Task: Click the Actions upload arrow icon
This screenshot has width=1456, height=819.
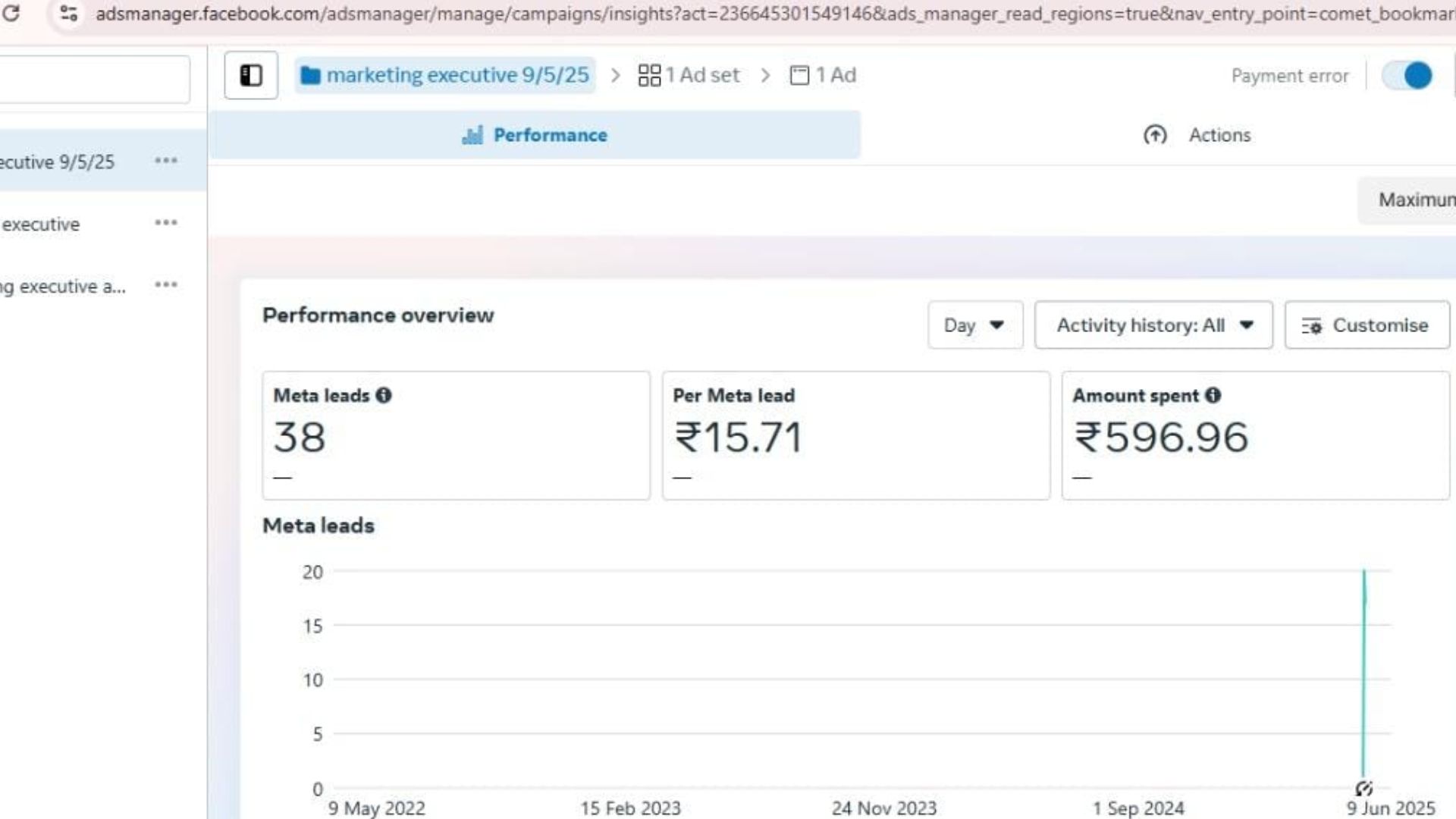Action: coord(1155,135)
